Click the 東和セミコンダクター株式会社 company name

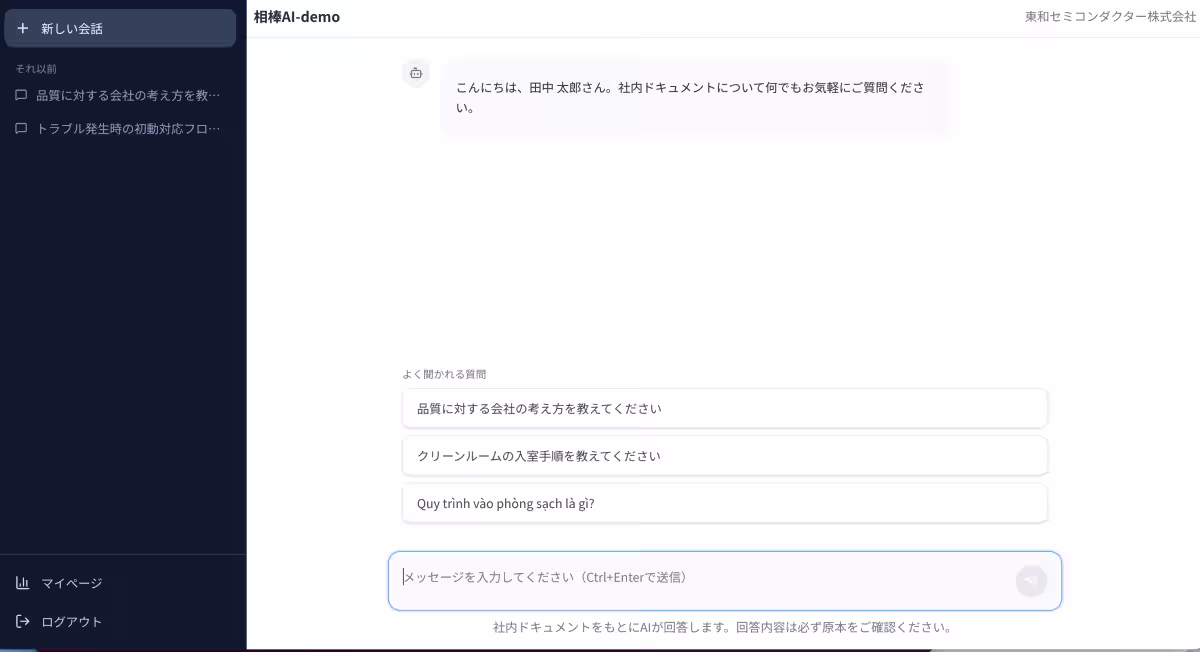coord(1110,17)
